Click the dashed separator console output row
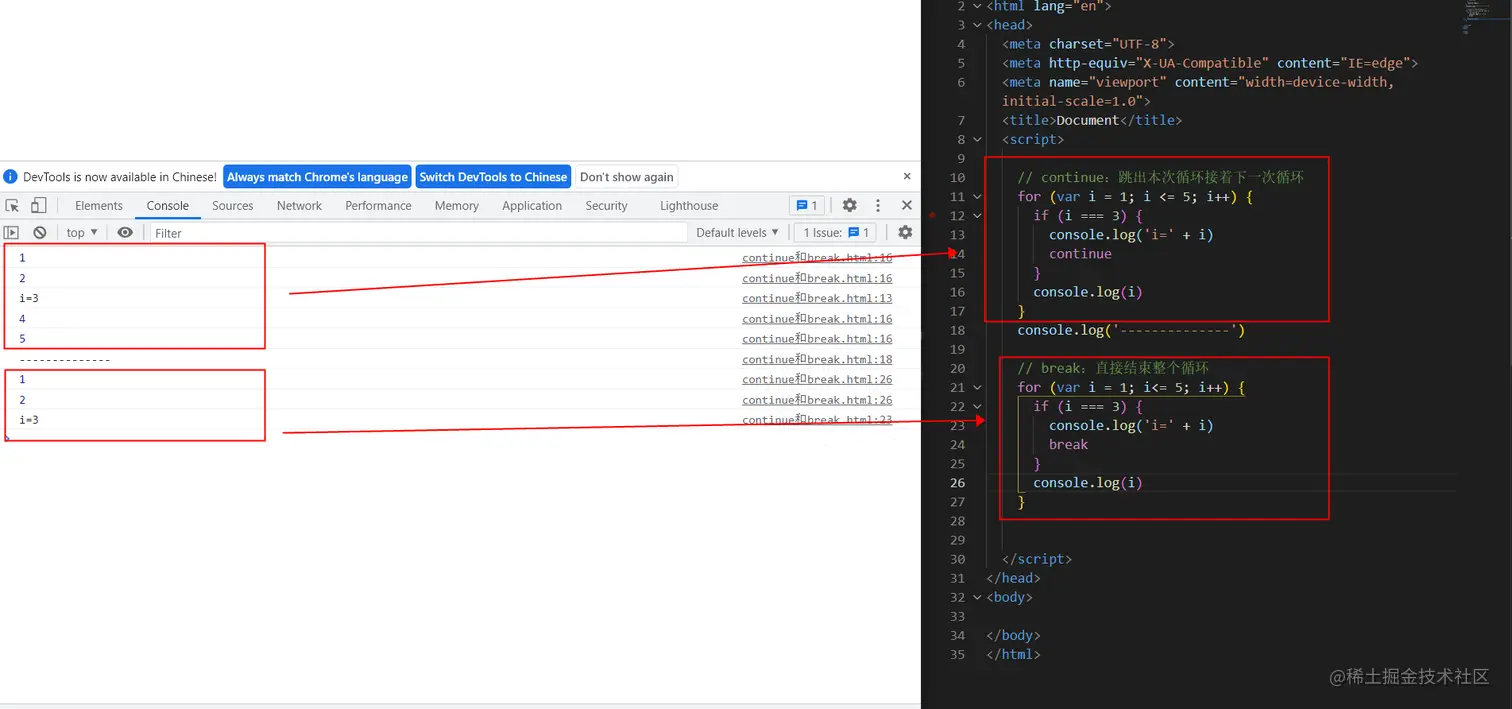 (460, 359)
